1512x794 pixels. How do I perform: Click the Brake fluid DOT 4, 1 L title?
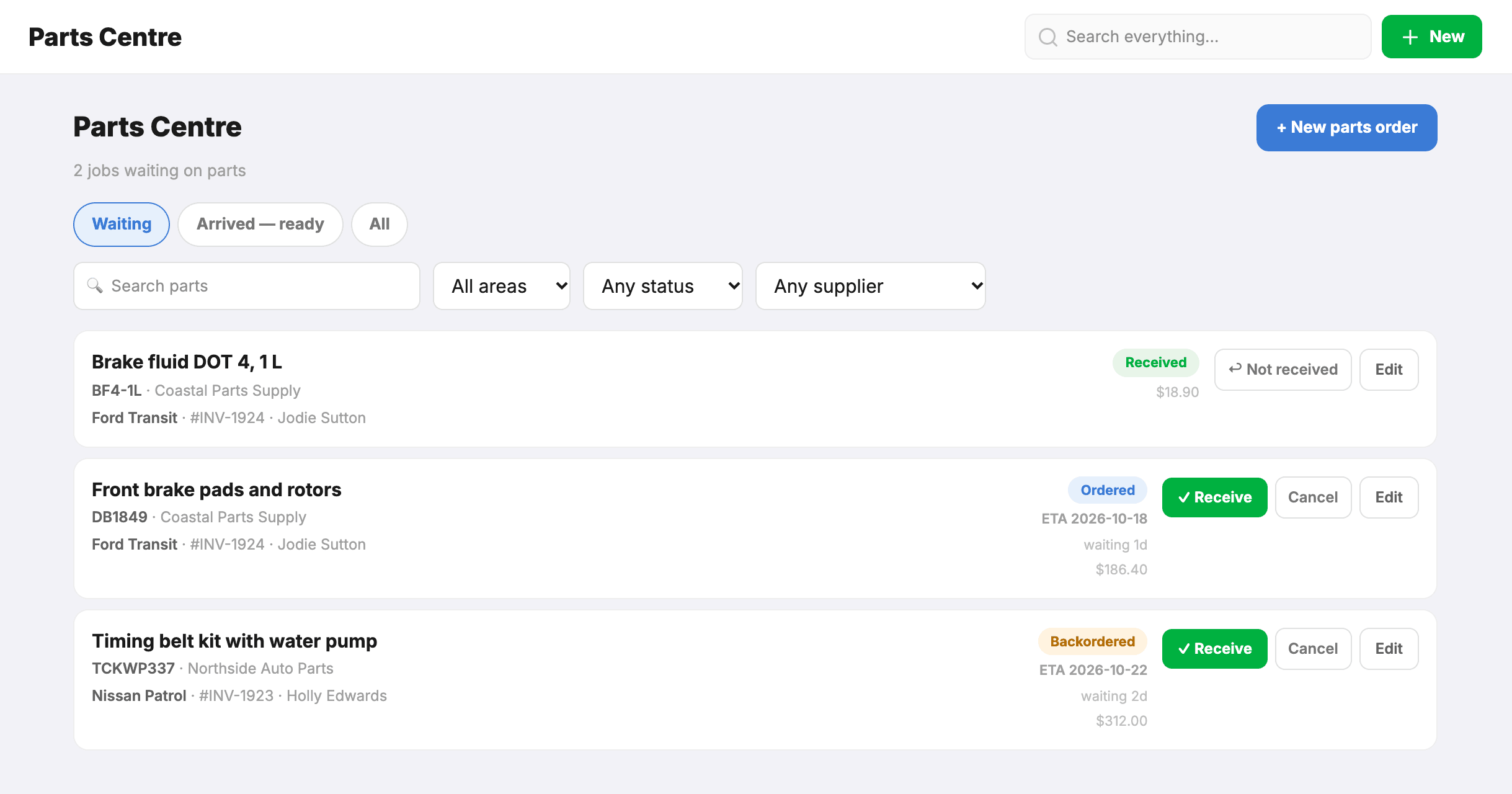[x=187, y=362]
